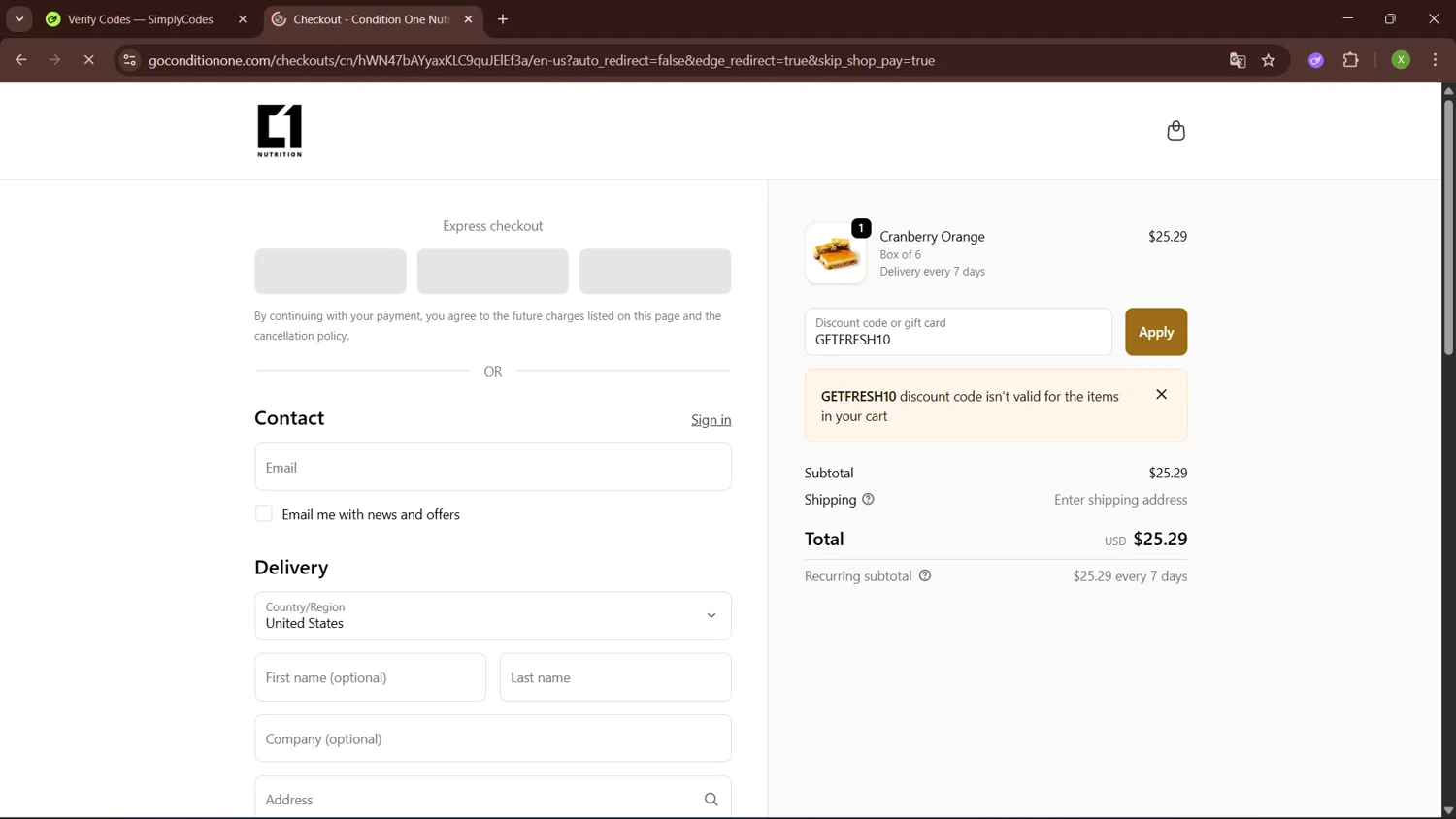Viewport: 1456px width, 819px height.
Task: Open the Extensions puzzle icon
Action: (1350, 60)
